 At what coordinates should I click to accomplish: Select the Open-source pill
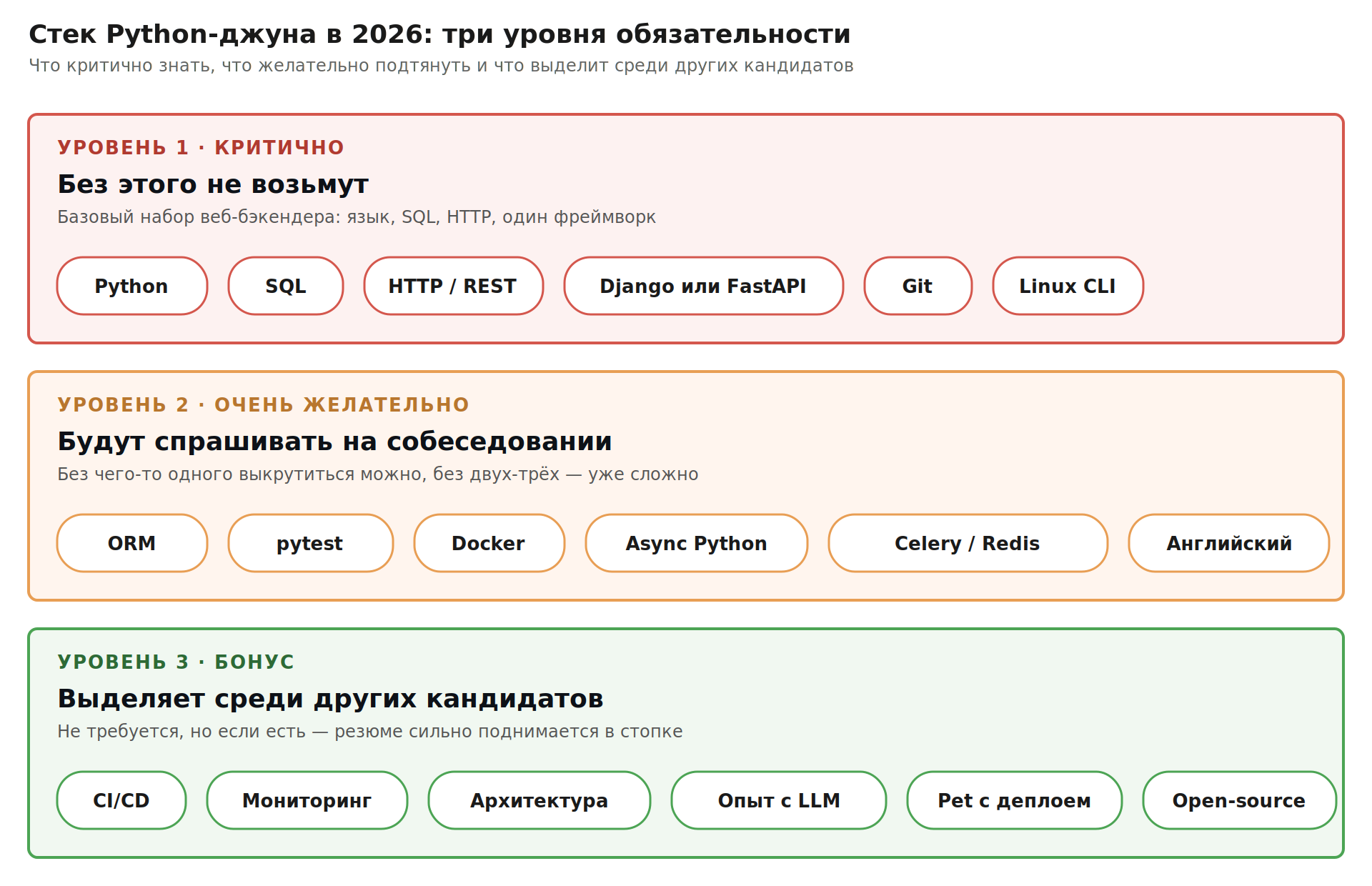click(x=1240, y=800)
